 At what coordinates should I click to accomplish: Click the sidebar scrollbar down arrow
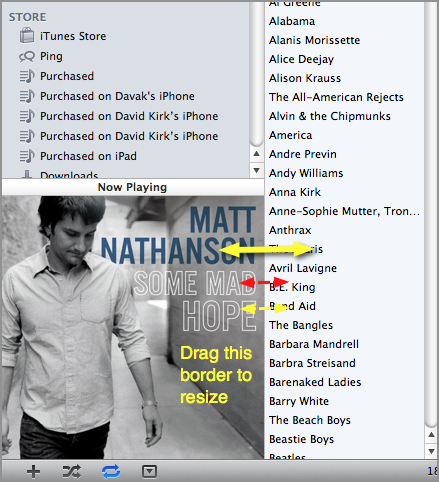256,170
